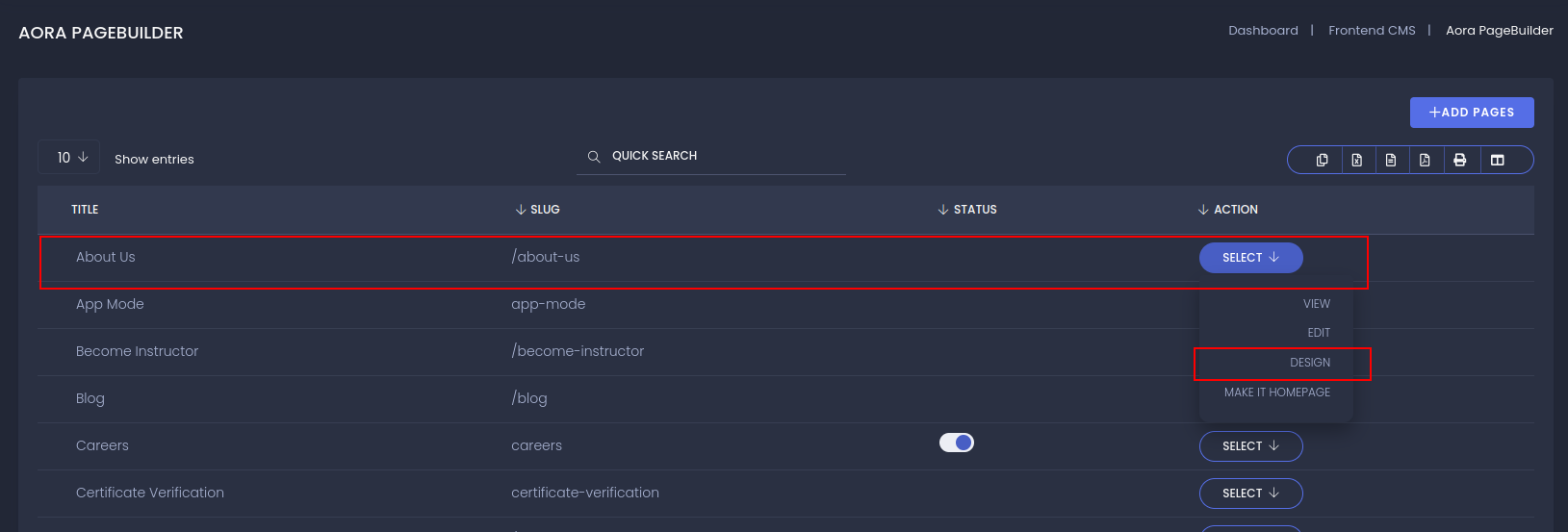Viewport: 1568px width, 532px height.
Task: Choose Make It Homepage option
Action: click(x=1277, y=393)
